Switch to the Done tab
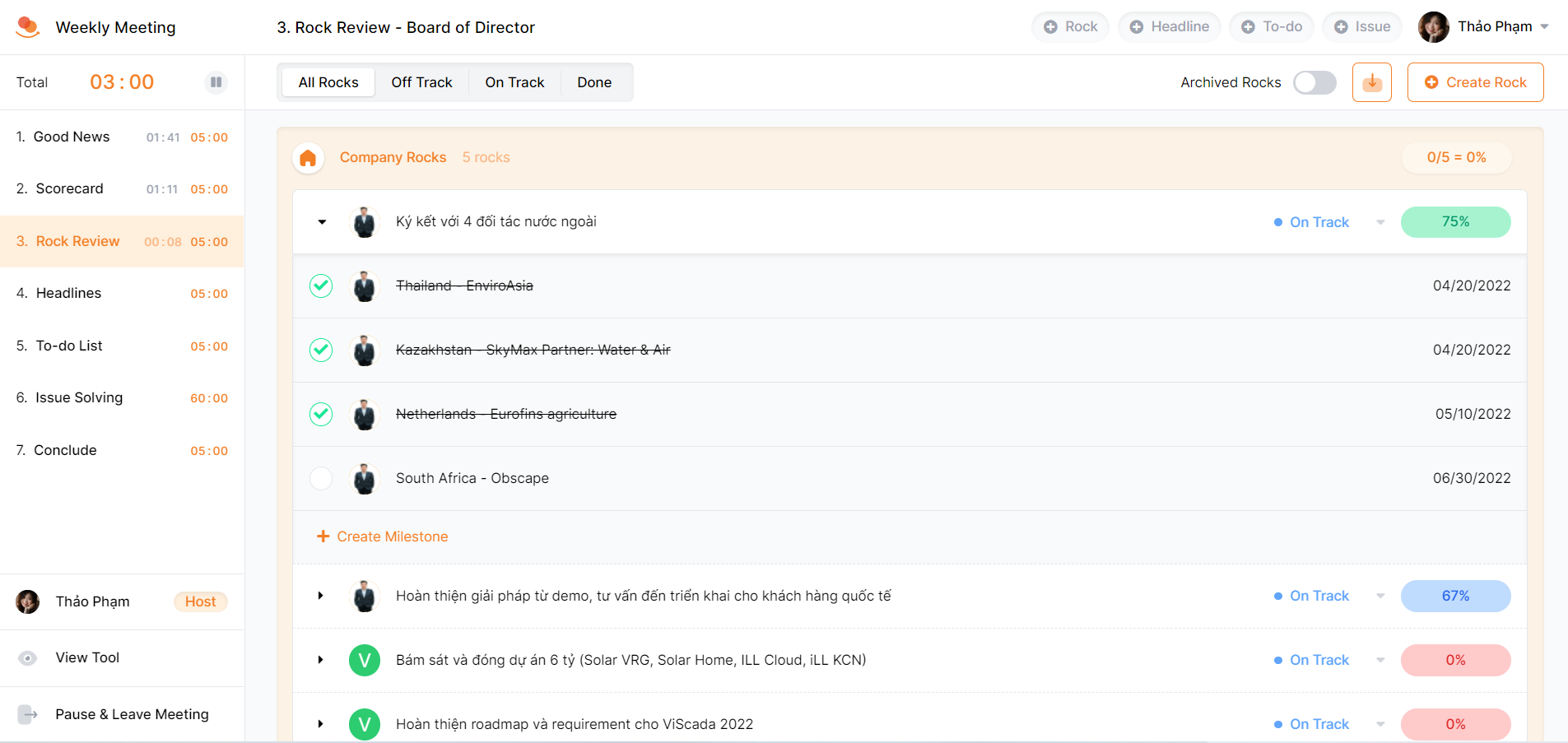This screenshot has width=1568, height=743. (x=594, y=82)
